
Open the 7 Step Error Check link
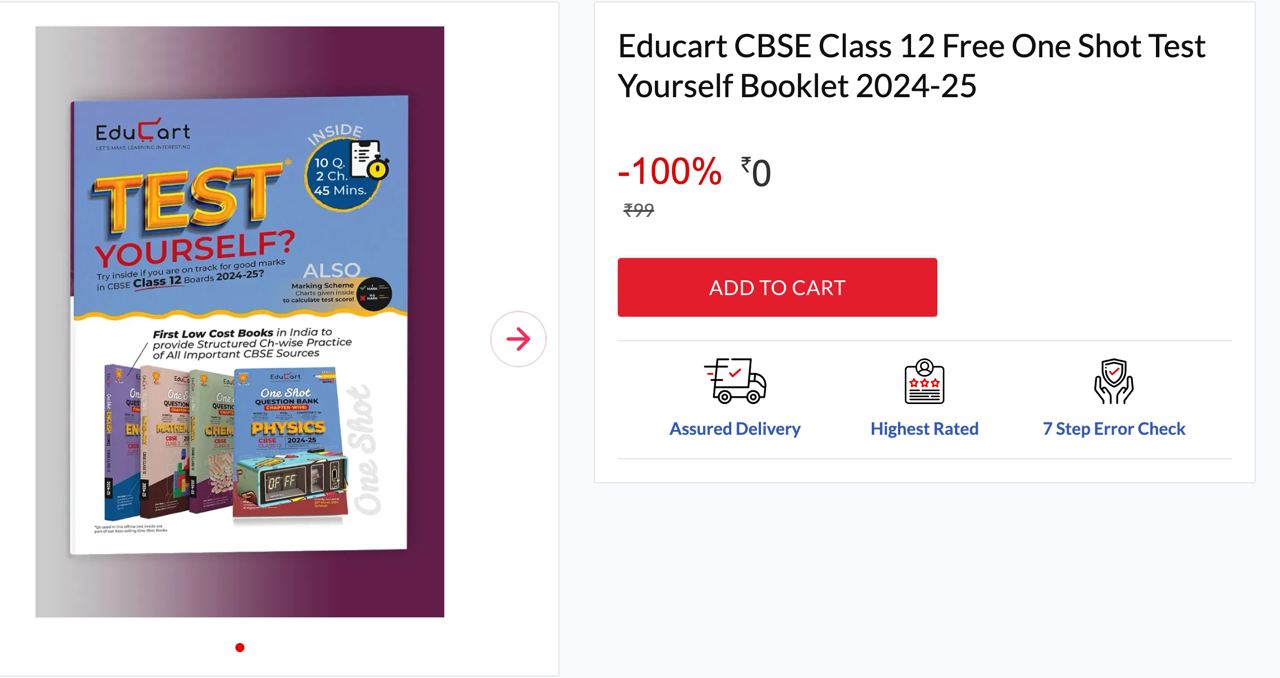click(1114, 429)
